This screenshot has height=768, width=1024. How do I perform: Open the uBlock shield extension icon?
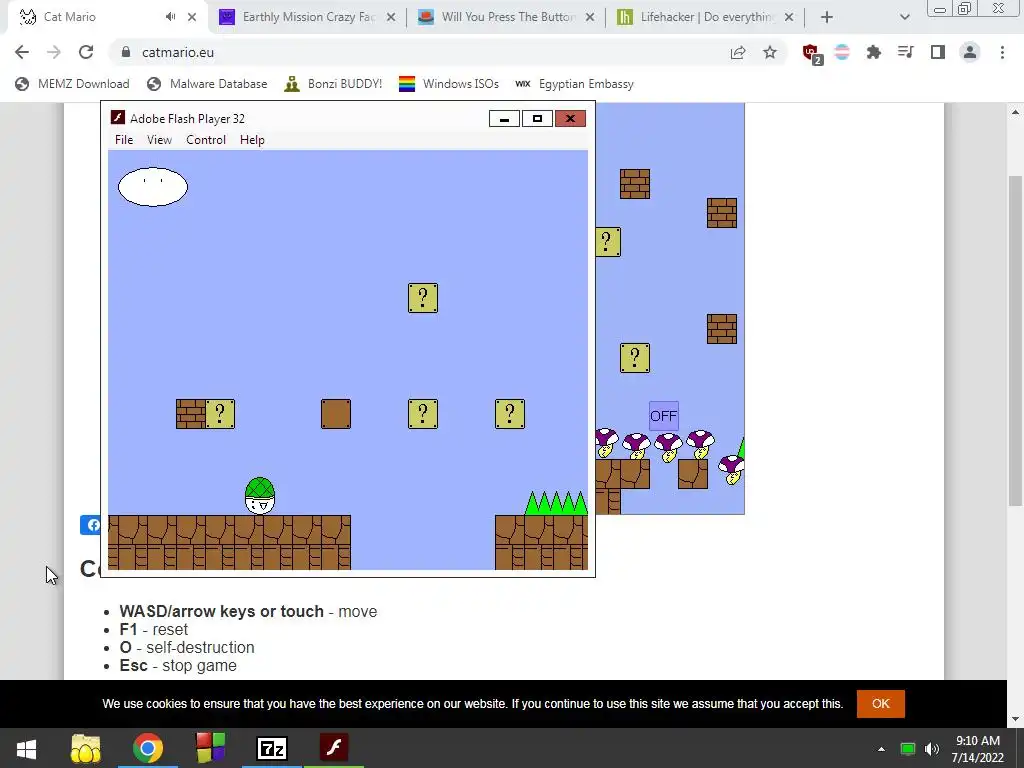[x=812, y=54]
